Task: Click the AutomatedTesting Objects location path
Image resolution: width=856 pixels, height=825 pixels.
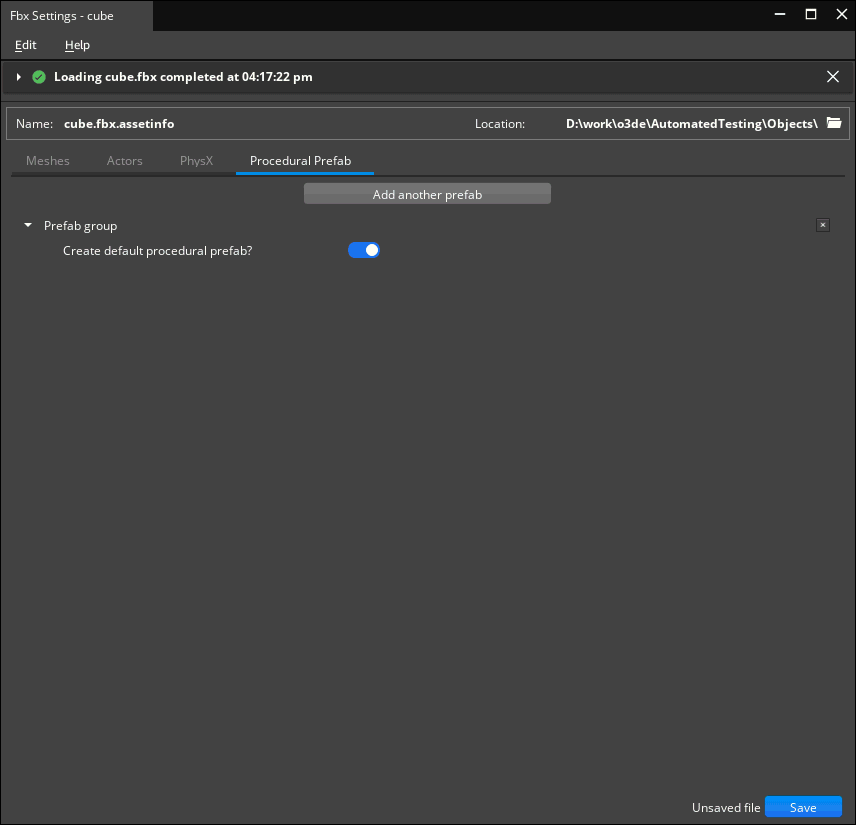Action: point(691,123)
